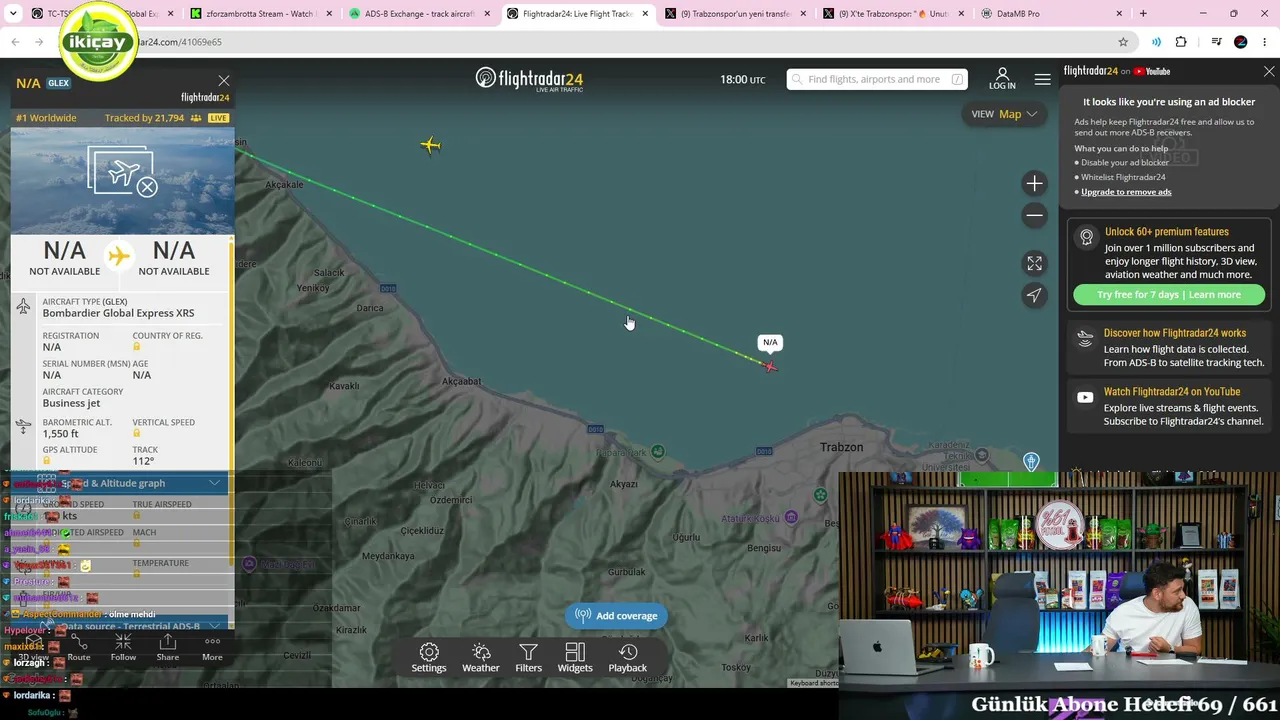The width and height of the screenshot is (1280, 720).
Task: Open the Widgets tool
Action: (x=575, y=658)
